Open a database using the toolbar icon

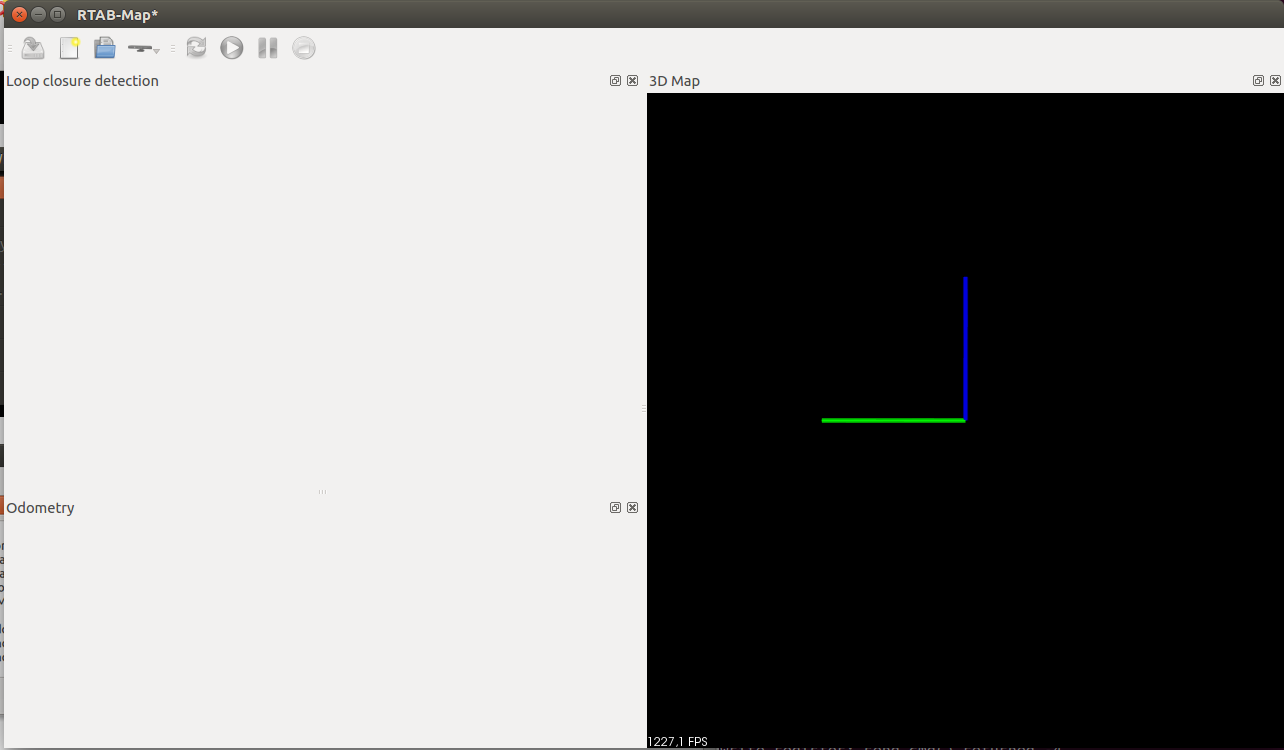click(31, 47)
